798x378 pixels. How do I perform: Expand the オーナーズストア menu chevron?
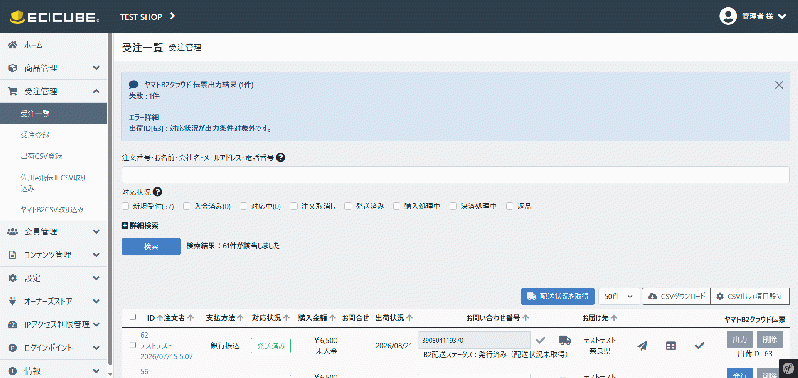pos(96,302)
